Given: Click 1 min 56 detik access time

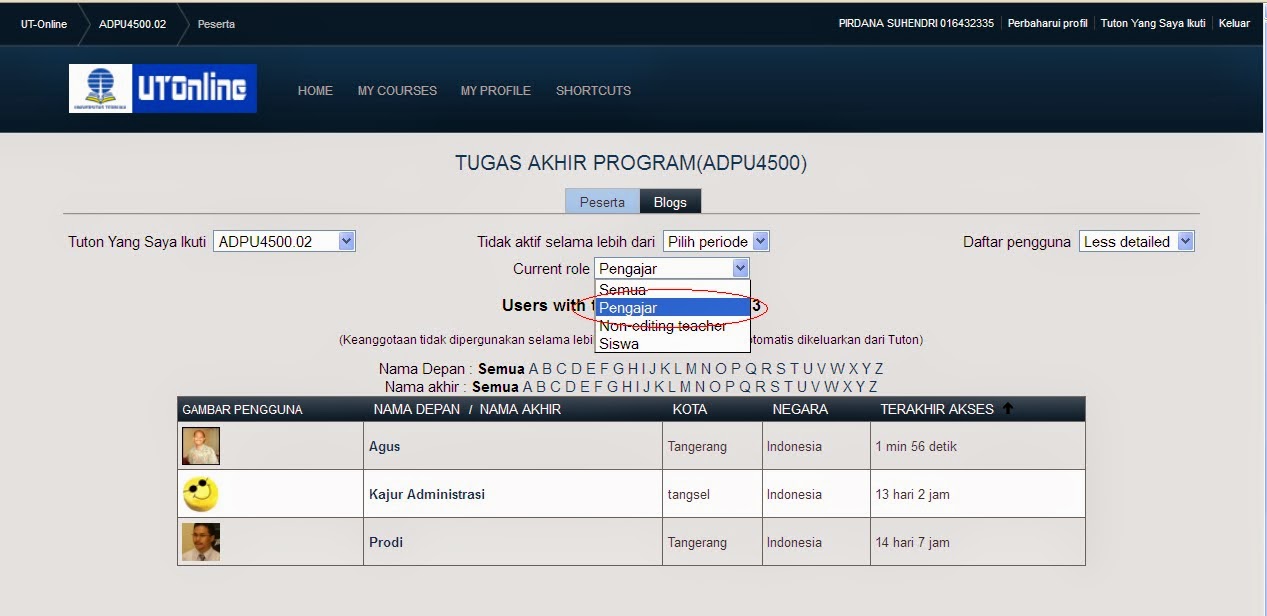Looking at the screenshot, I should coord(916,446).
